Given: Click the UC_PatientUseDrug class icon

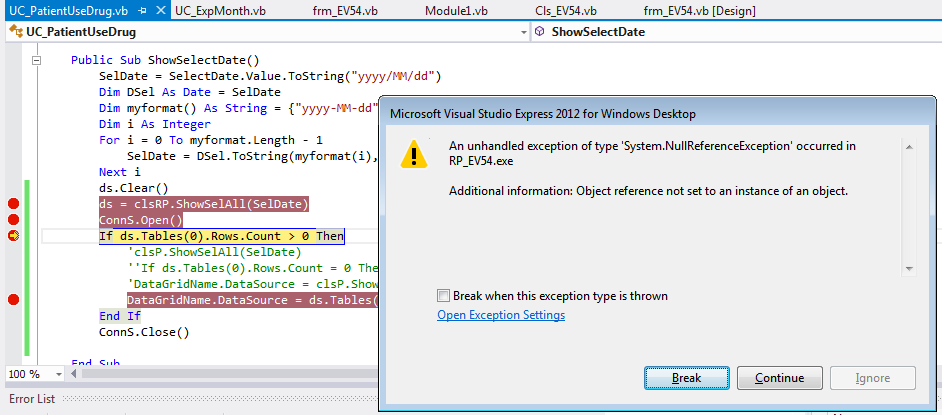Looking at the screenshot, I should pos(16,32).
